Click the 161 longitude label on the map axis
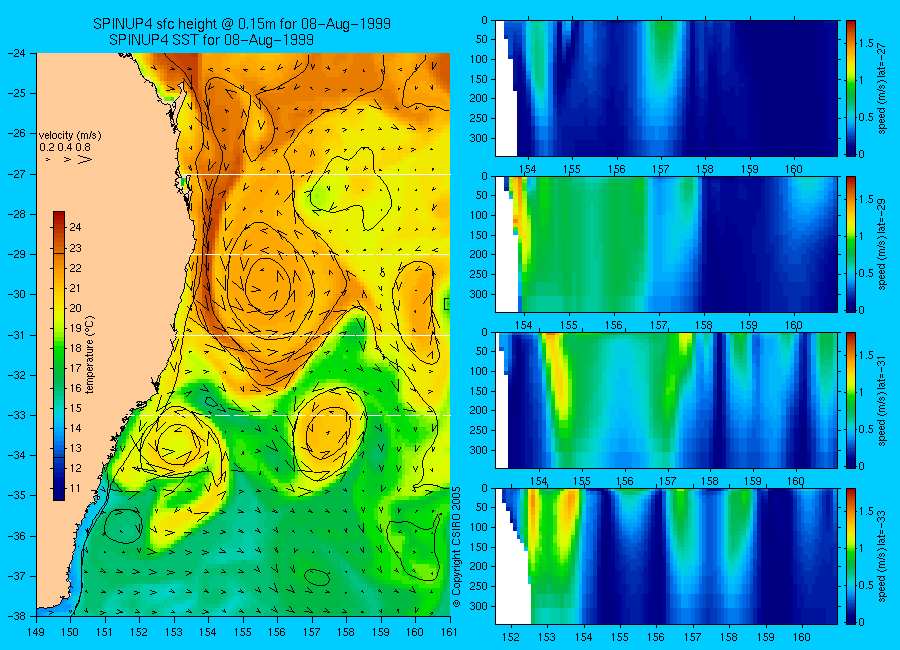900x650 pixels. point(449,632)
